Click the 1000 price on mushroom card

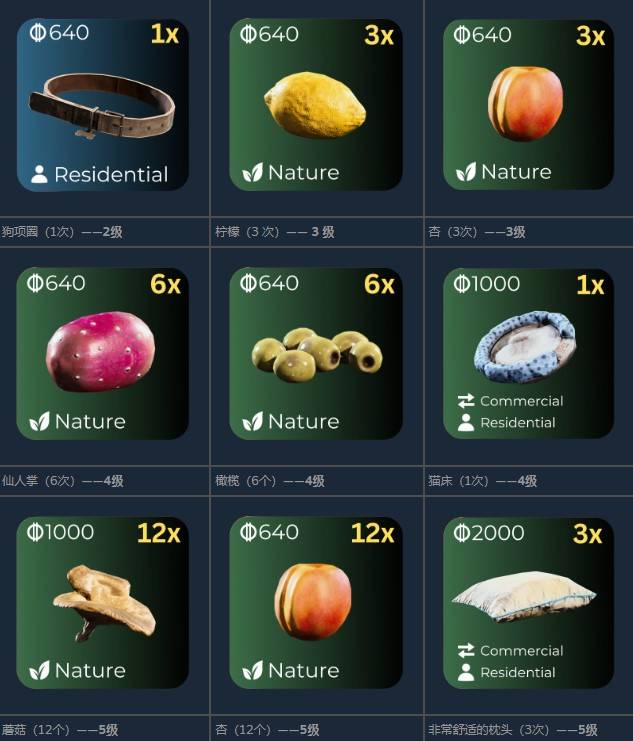coord(69,532)
